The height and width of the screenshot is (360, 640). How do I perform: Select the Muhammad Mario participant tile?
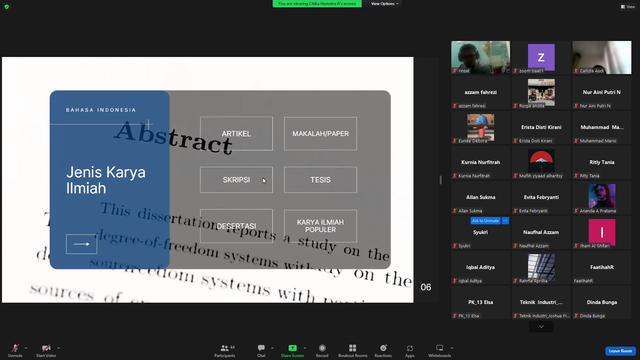click(x=602, y=128)
